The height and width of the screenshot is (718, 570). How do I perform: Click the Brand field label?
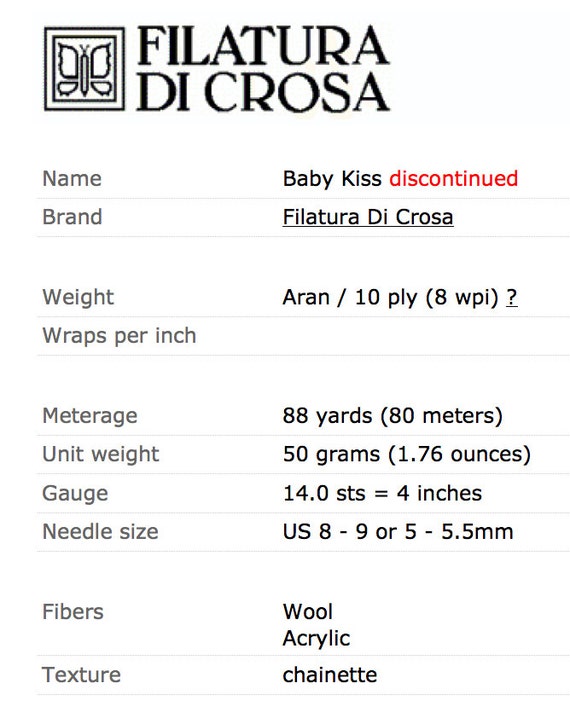click(x=72, y=217)
